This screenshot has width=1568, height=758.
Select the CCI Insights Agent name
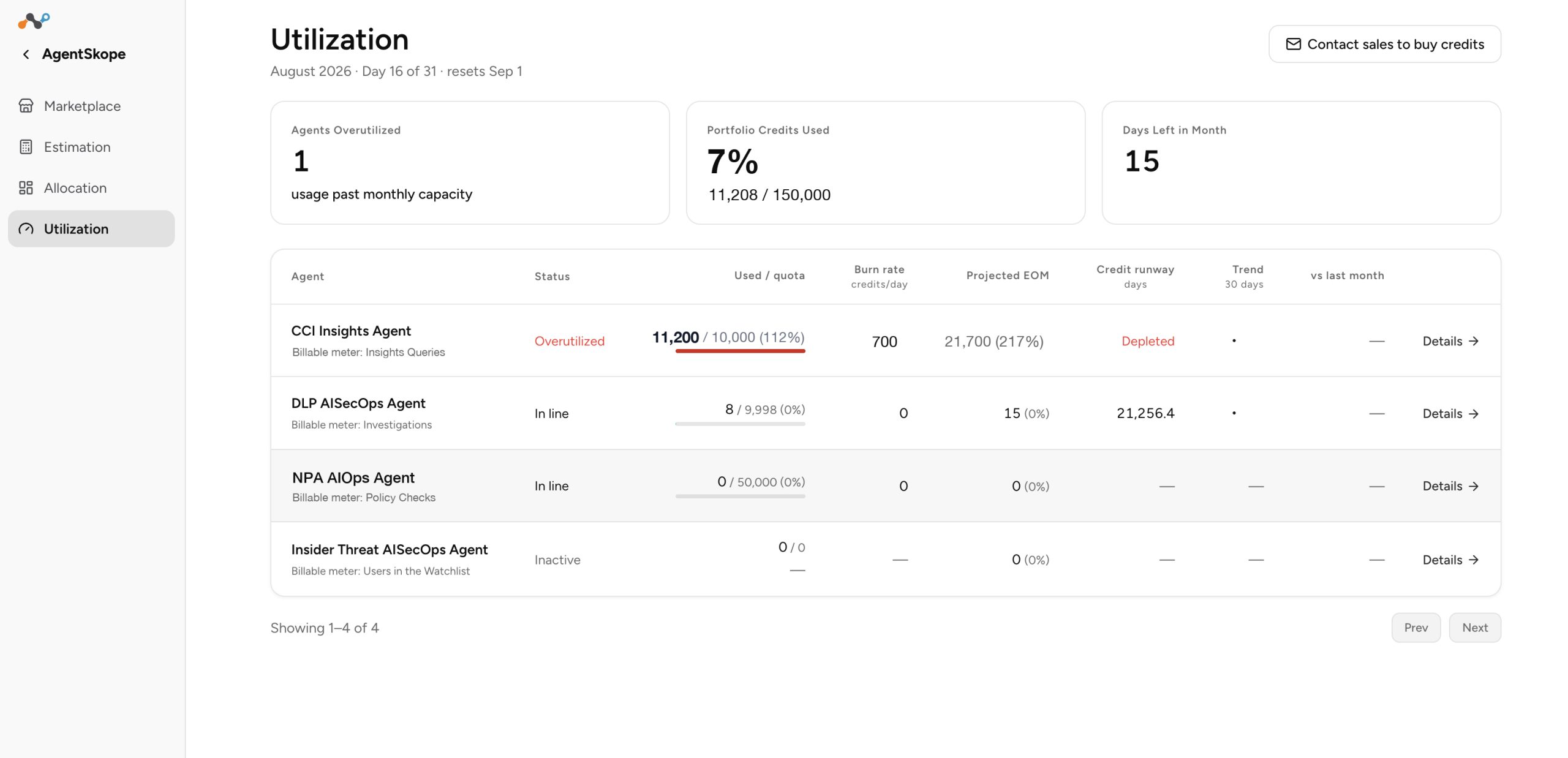(x=351, y=331)
